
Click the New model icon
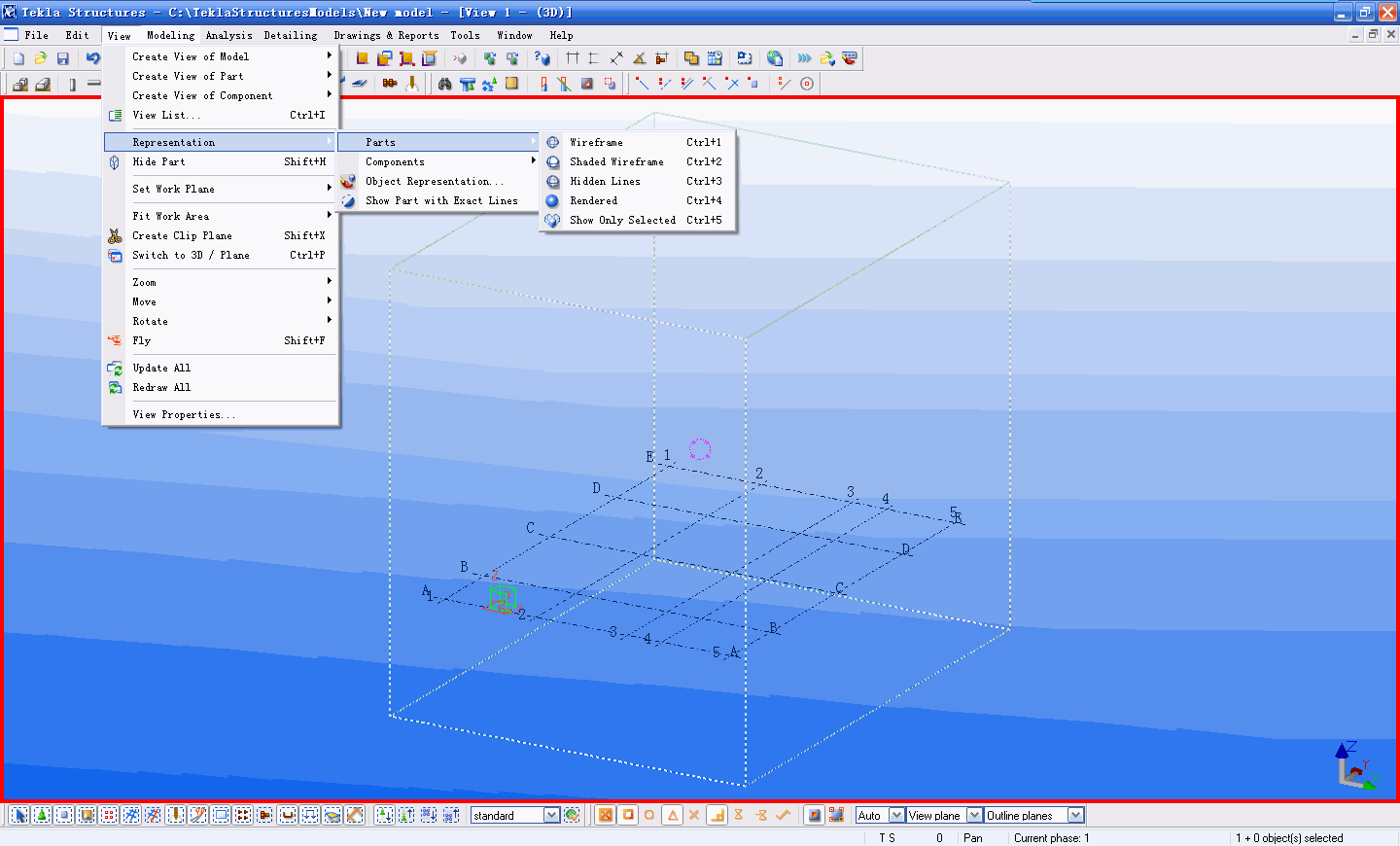coord(18,58)
